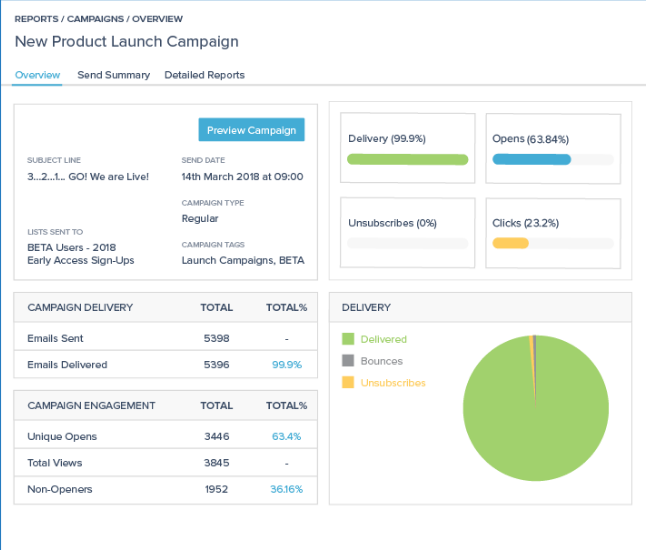
Task: Open the 36.16% Non-Openers link
Action: pos(286,489)
